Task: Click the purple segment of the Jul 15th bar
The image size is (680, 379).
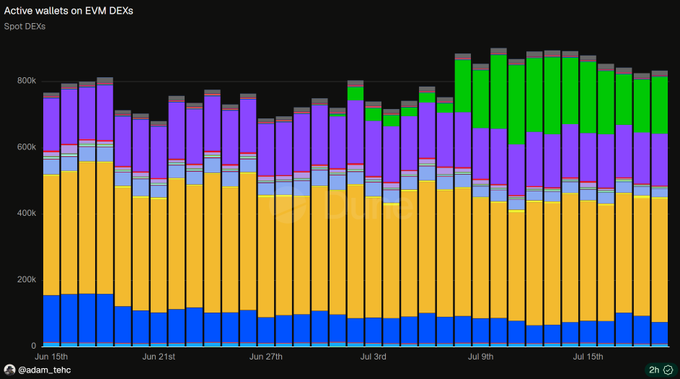Action: click(x=588, y=157)
